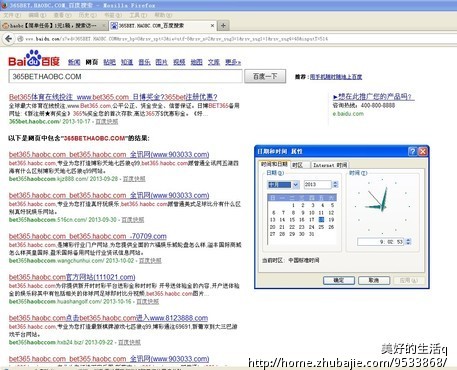
Task: Adjust the time spinner next to 9:02:53
Action: pyautogui.click(x=409, y=242)
